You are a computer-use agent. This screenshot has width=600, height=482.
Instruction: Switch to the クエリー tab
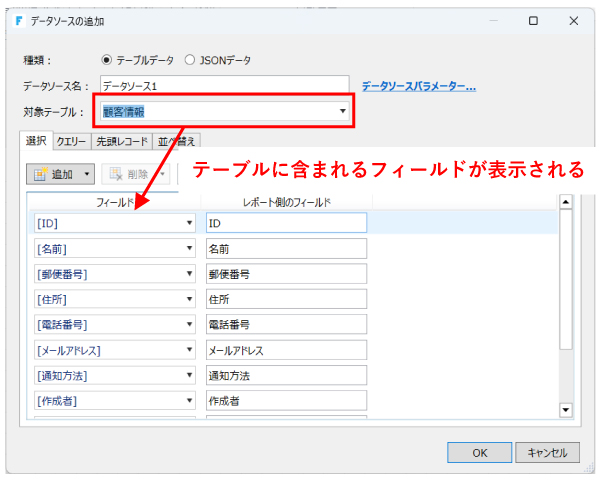point(71,141)
